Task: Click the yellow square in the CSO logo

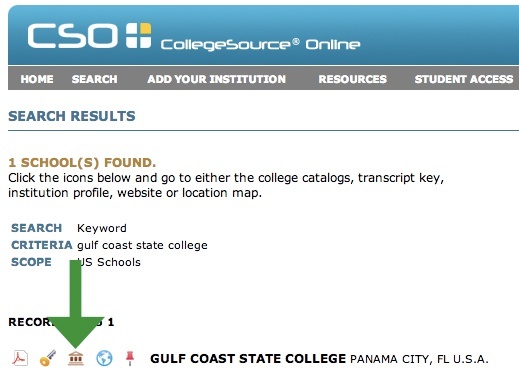Action: click(x=145, y=29)
